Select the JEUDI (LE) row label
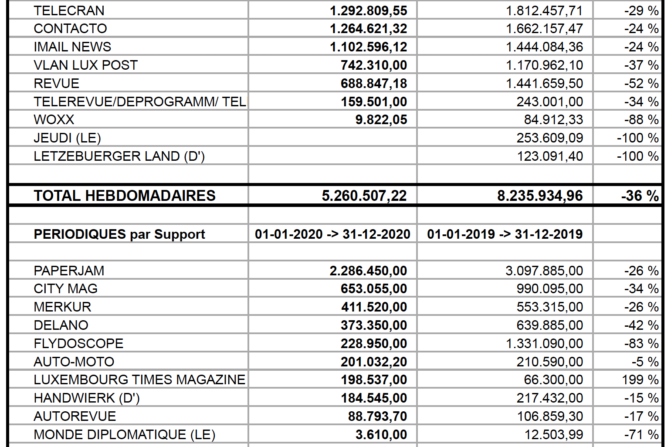 pyautogui.click(x=67, y=138)
